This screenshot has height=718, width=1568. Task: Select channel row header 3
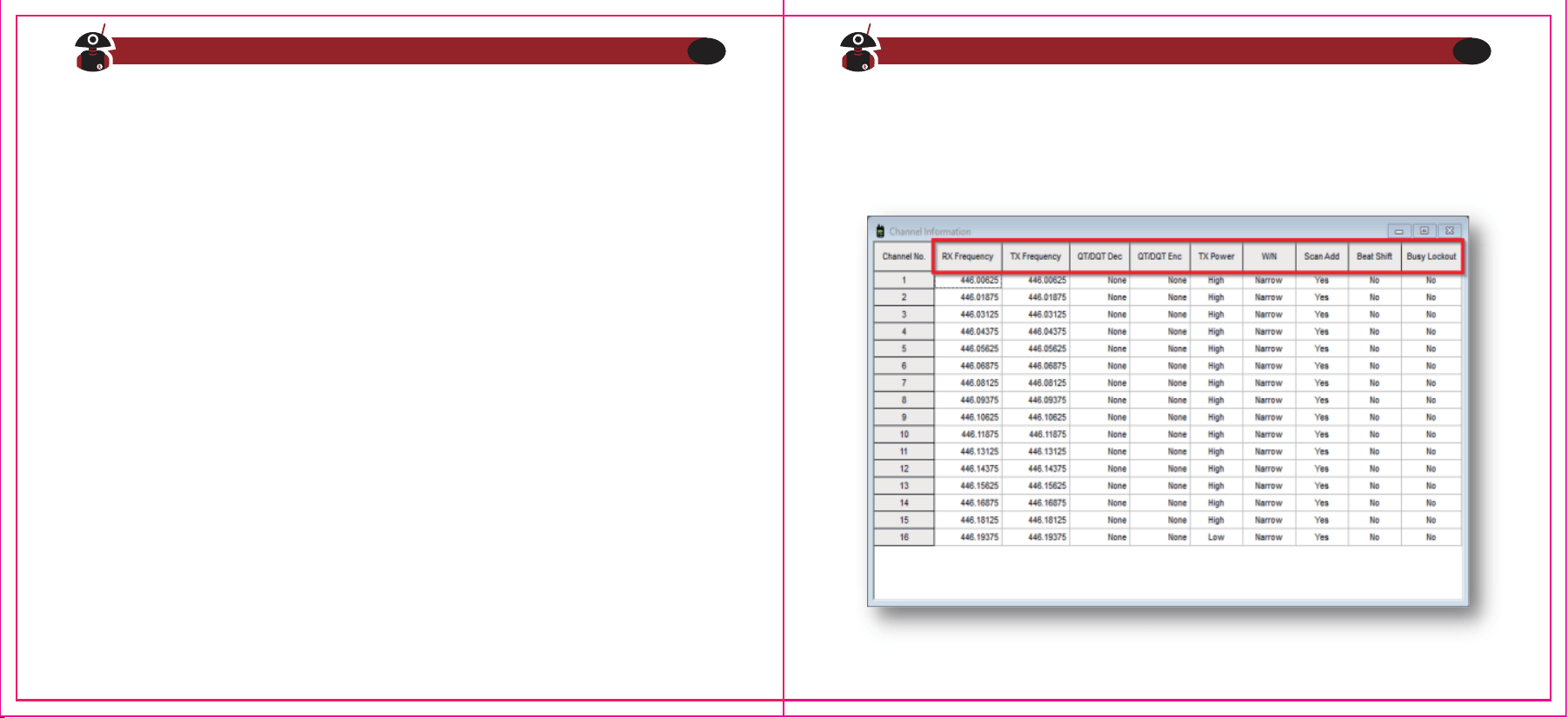click(904, 315)
